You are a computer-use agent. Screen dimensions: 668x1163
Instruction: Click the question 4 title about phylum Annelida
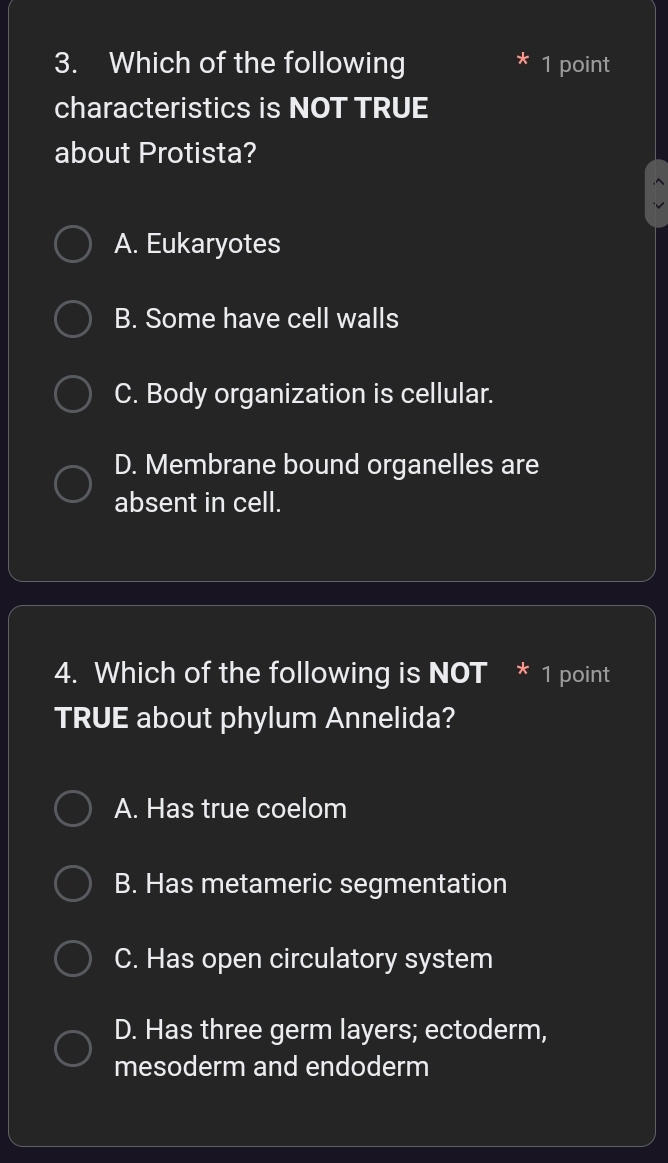tap(272, 695)
